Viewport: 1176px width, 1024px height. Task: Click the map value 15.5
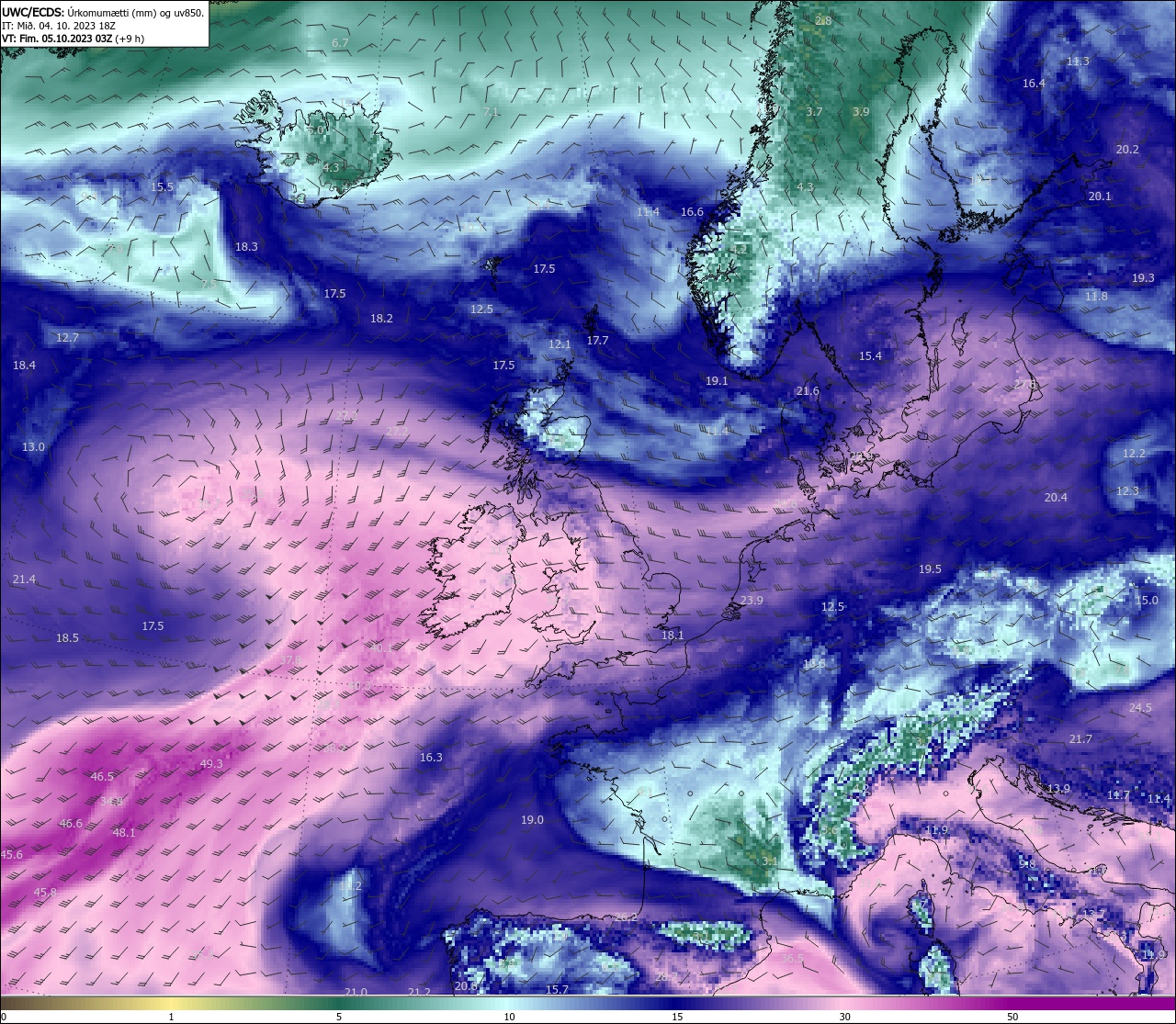[x=162, y=187]
